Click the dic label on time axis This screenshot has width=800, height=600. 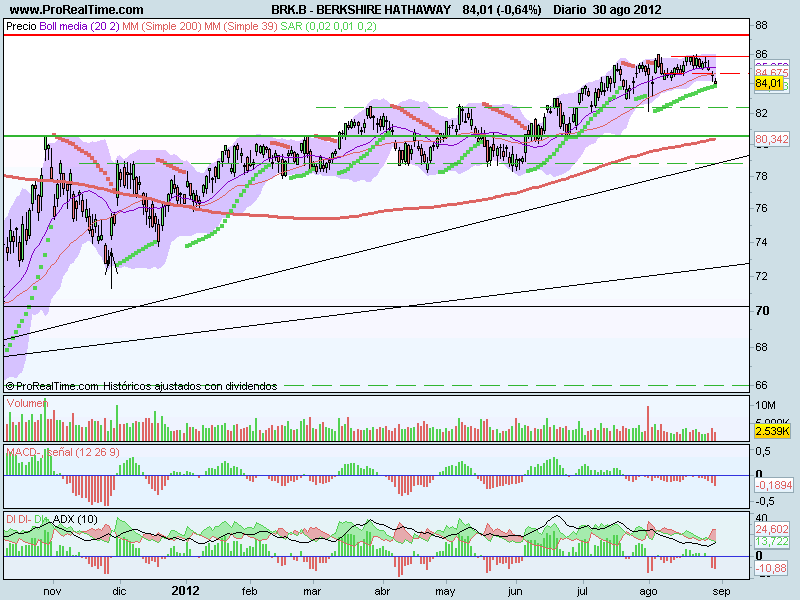119,592
